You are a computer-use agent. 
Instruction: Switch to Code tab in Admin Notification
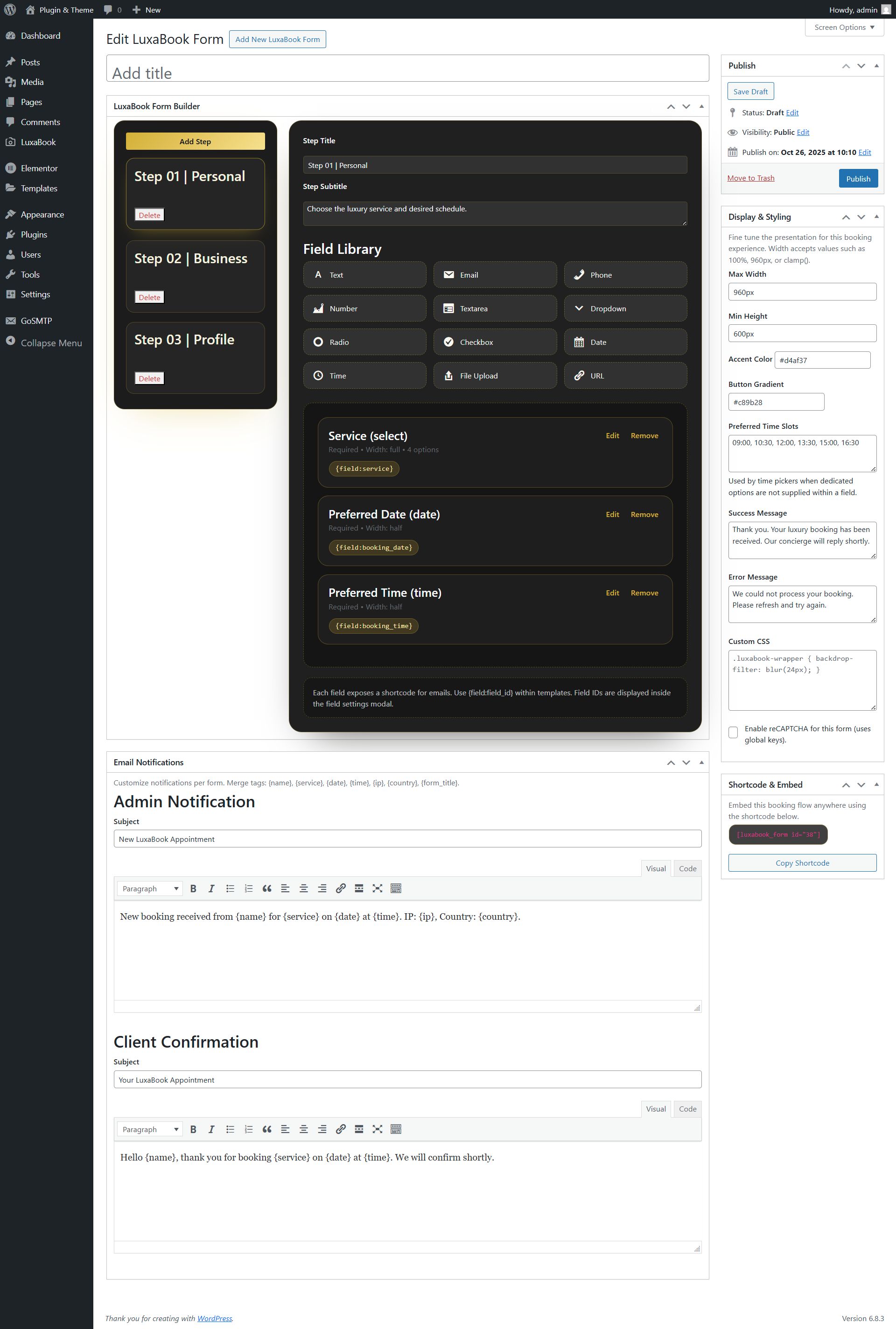click(x=687, y=868)
